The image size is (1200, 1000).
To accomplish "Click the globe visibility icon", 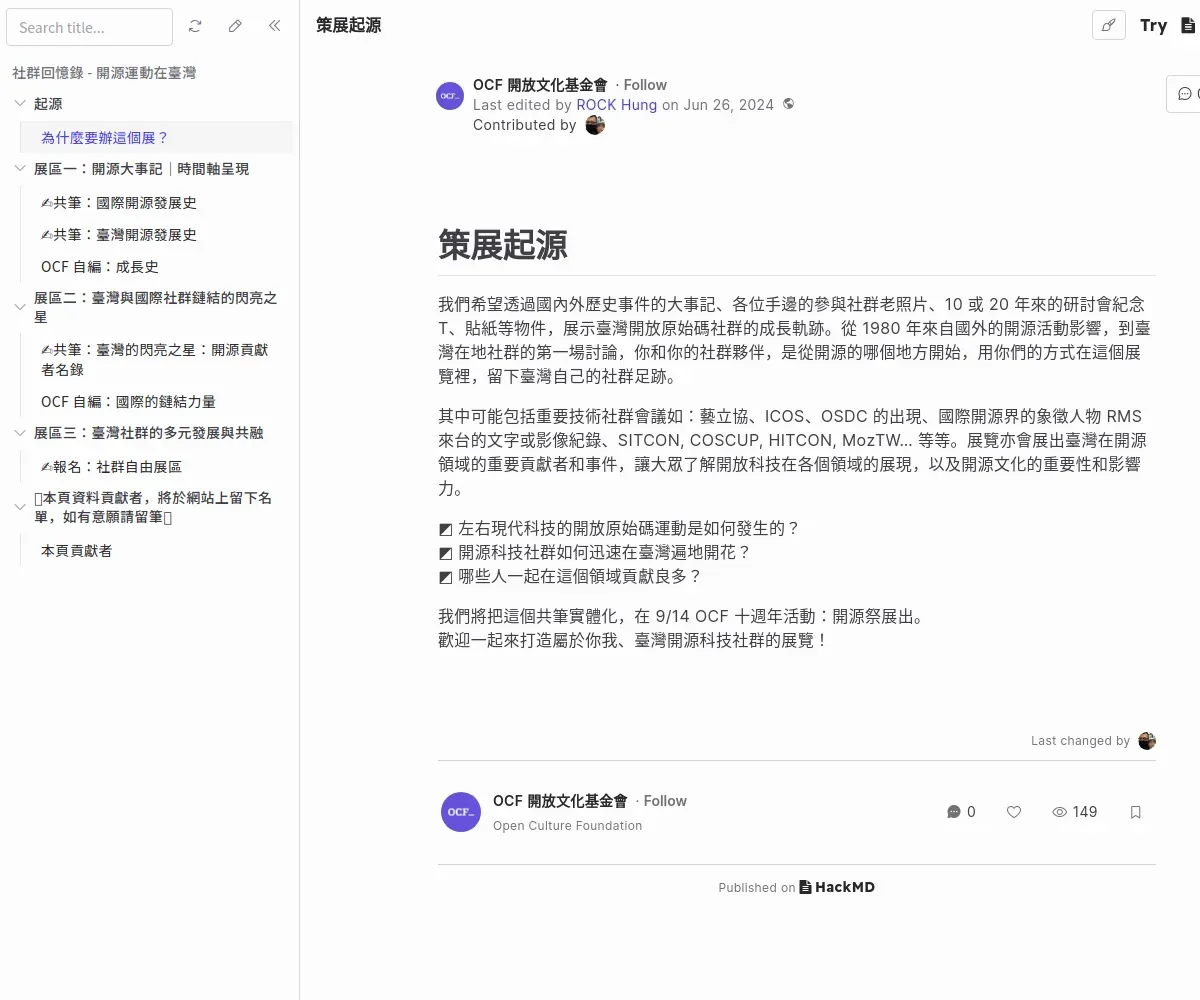I will (789, 104).
